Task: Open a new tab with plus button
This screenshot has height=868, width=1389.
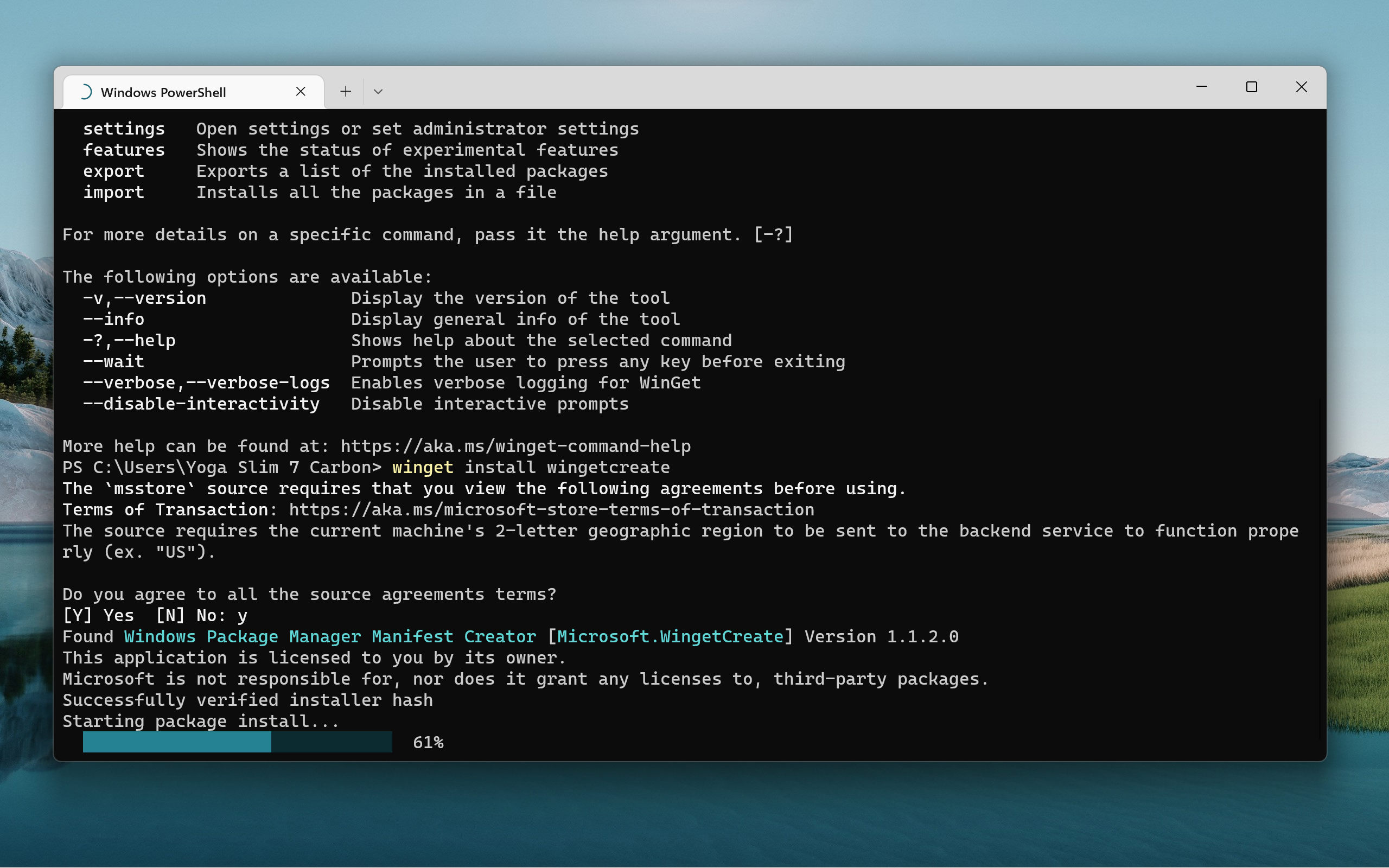Action: tap(346, 91)
